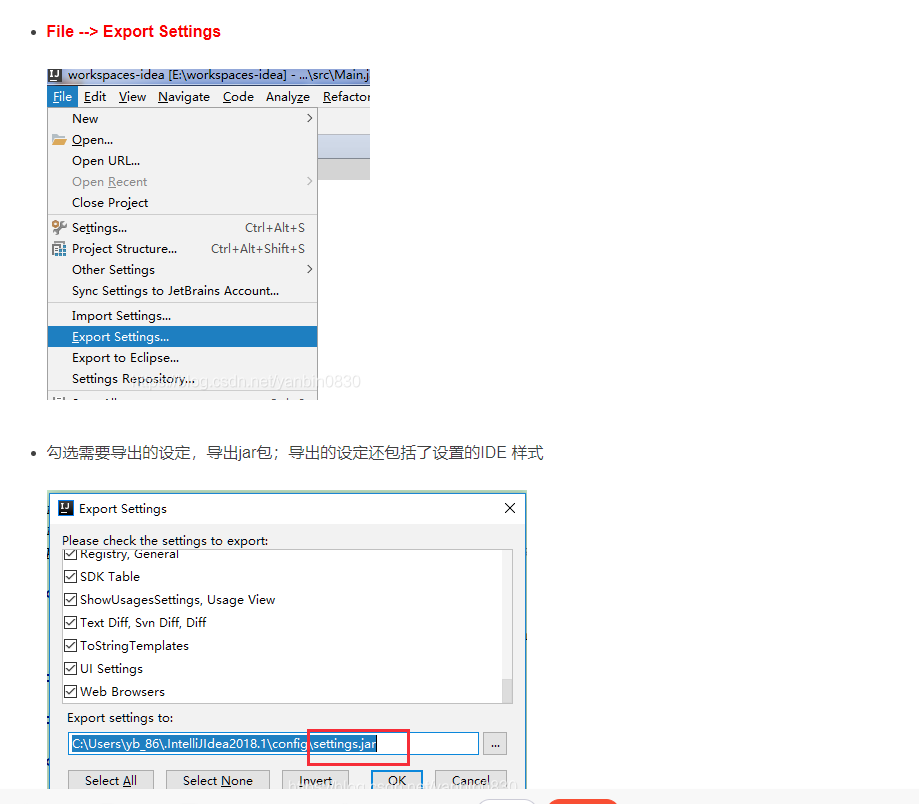Click the 'Export settings to:' label
The height and width of the screenshot is (804, 919).
(120, 718)
